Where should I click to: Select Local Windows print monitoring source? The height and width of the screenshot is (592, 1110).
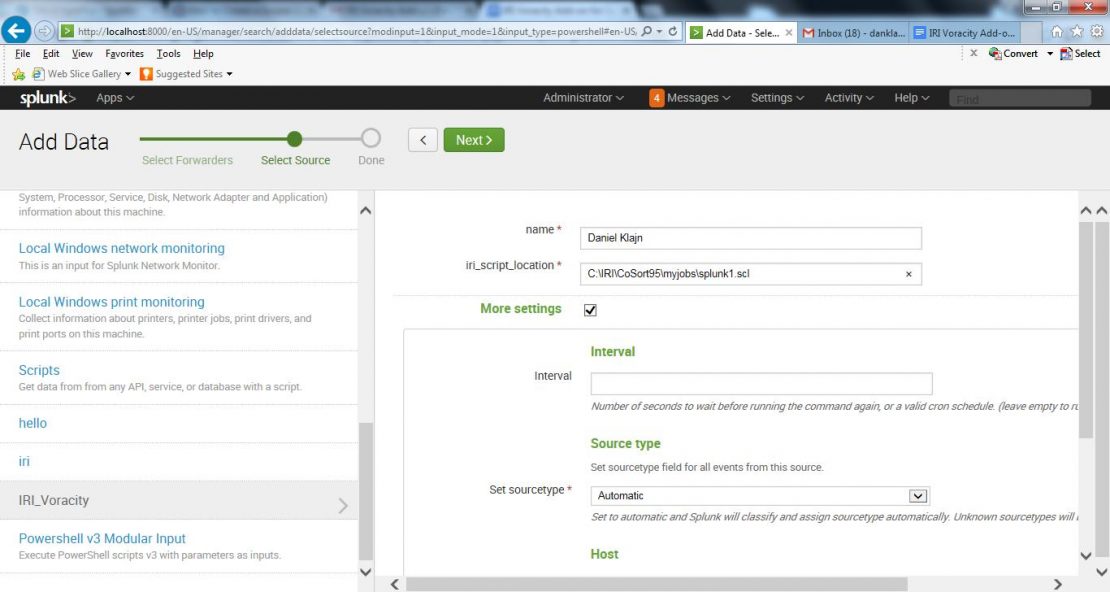(112, 302)
